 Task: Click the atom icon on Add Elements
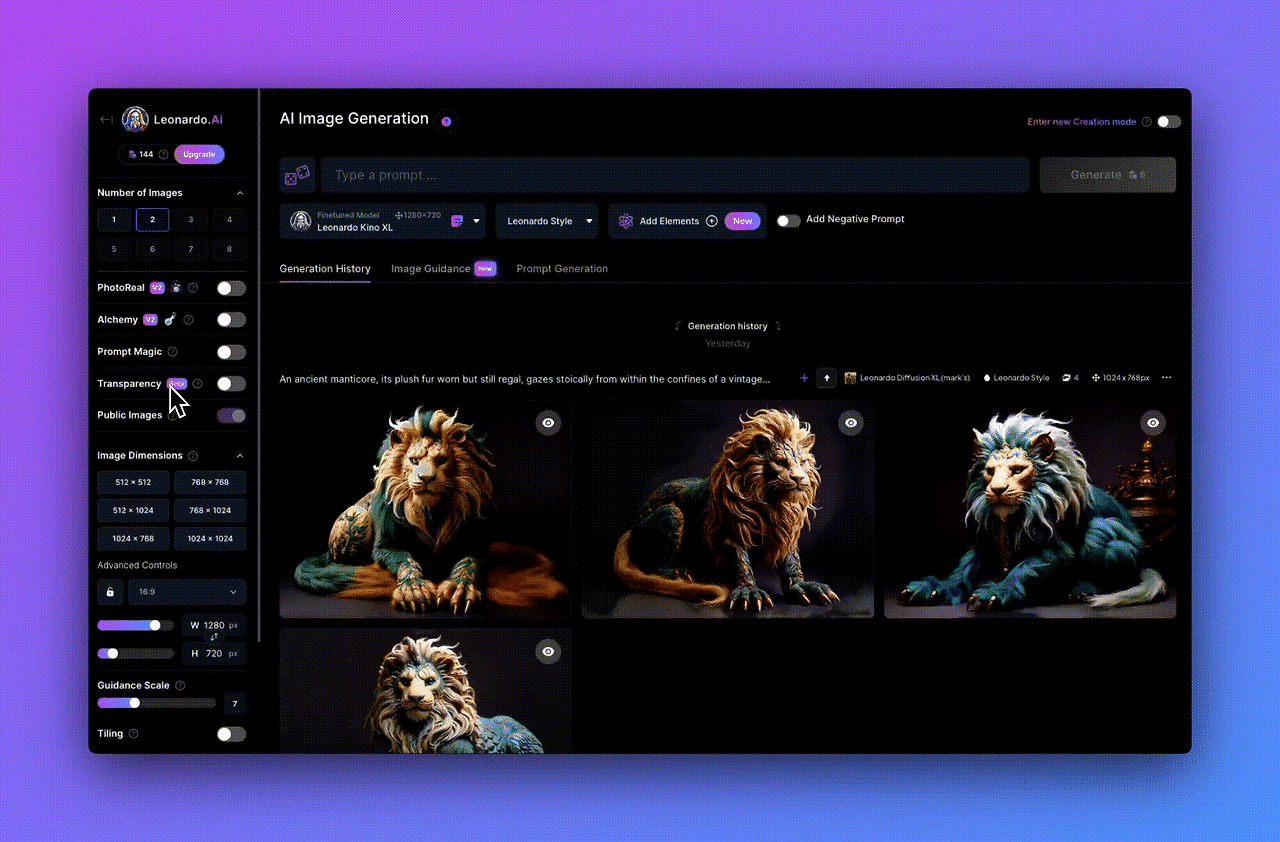click(626, 221)
